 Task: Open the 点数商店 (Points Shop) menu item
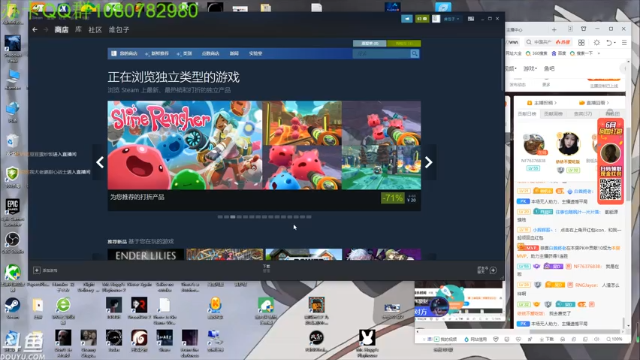(x=211, y=53)
